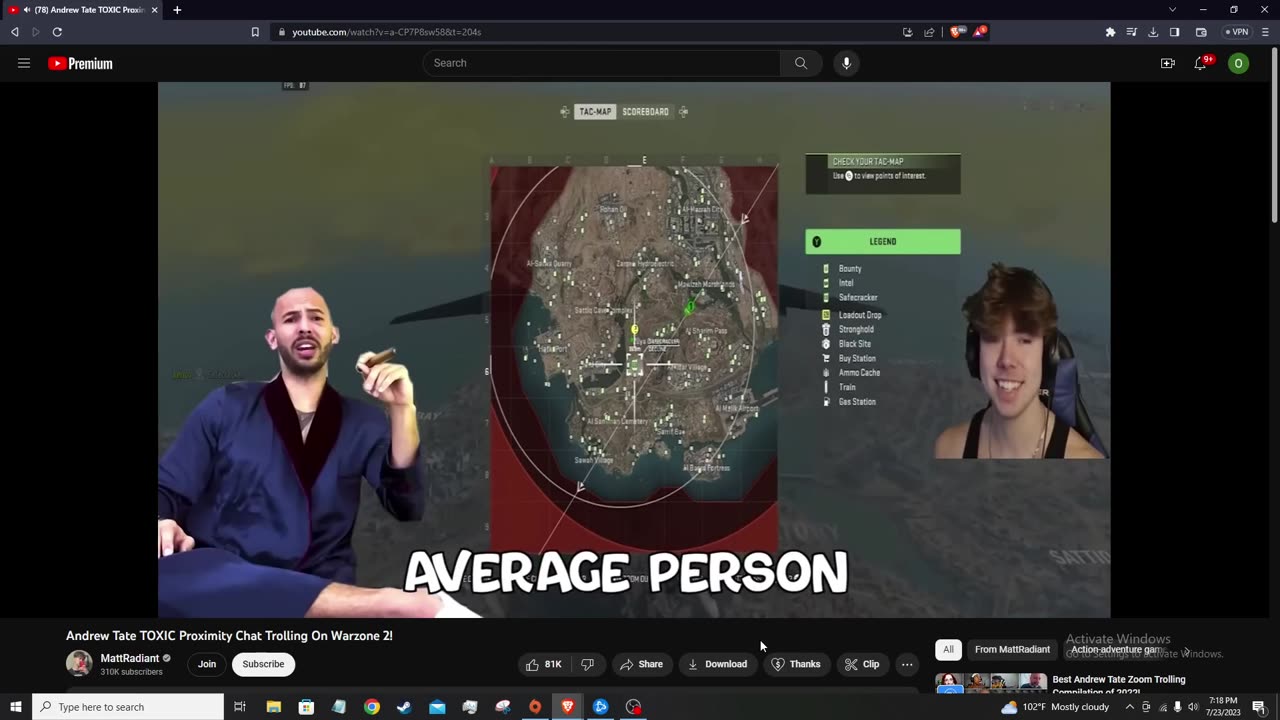The height and width of the screenshot is (720, 1280).
Task: Open Task View on the taskbar
Action: [x=240, y=707]
